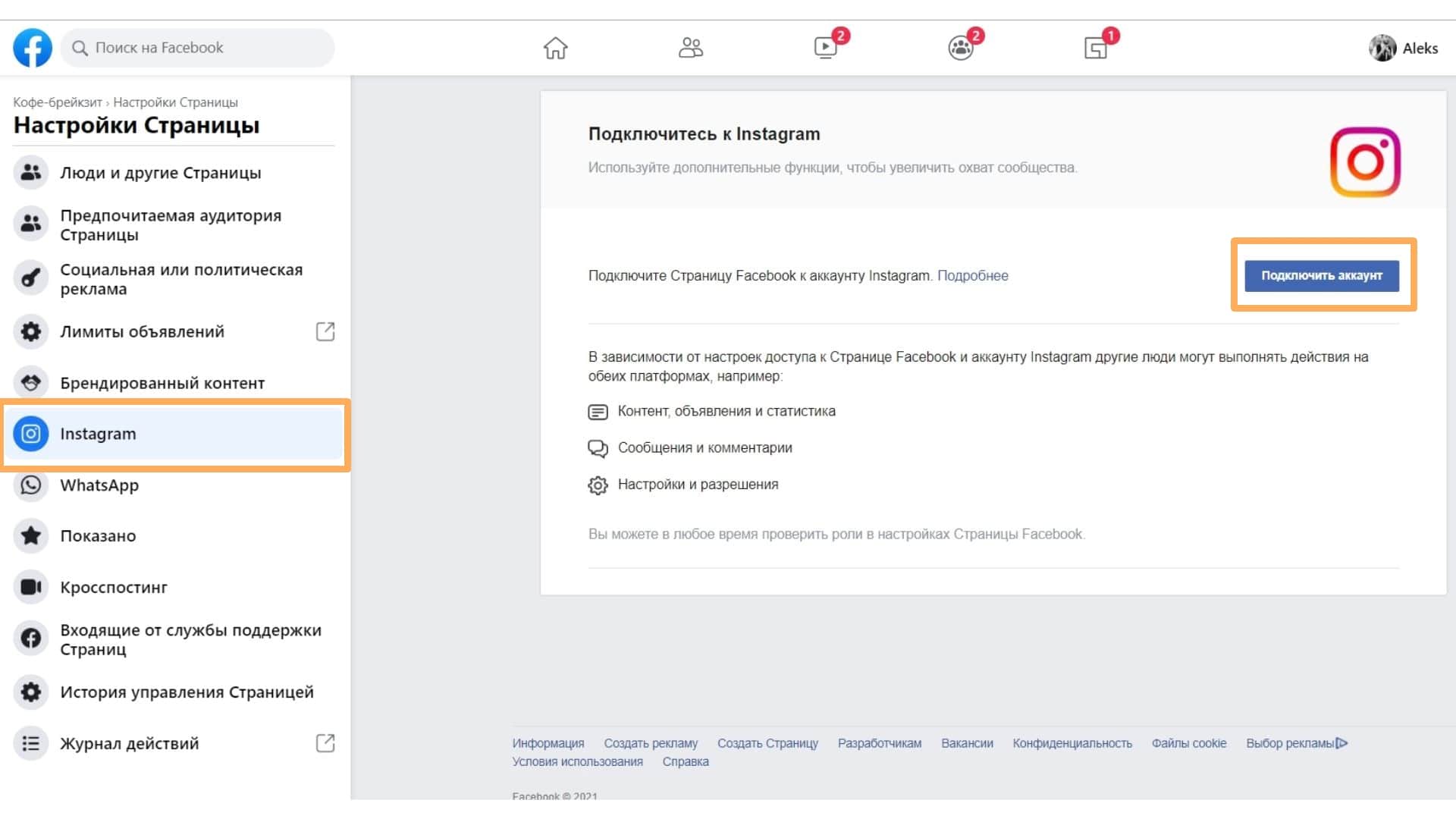Click the search magnifier icon

[80, 48]
